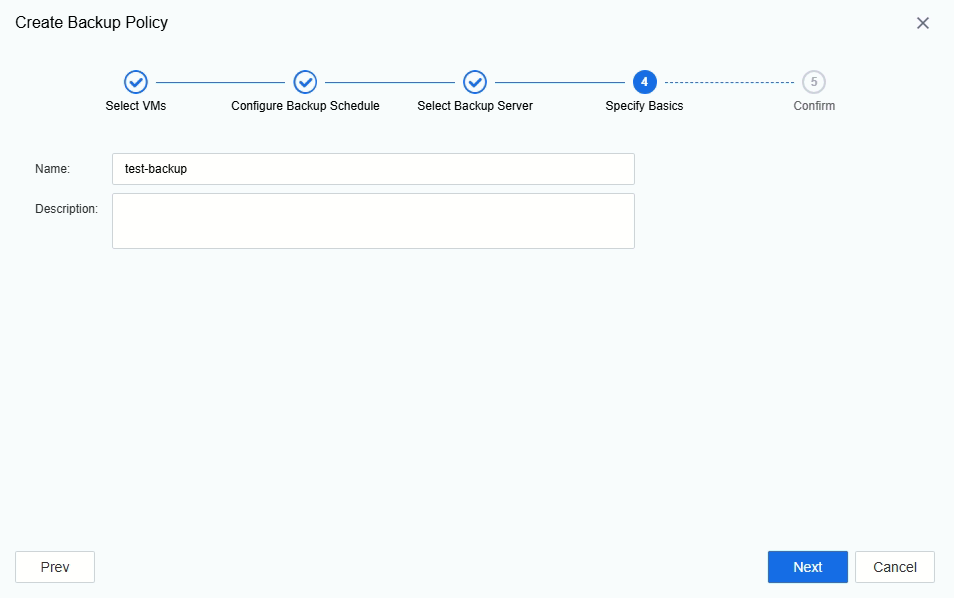Jump to the Confirm step label
This screenshot has width=954, height=598.
click(x=814, y=106)
